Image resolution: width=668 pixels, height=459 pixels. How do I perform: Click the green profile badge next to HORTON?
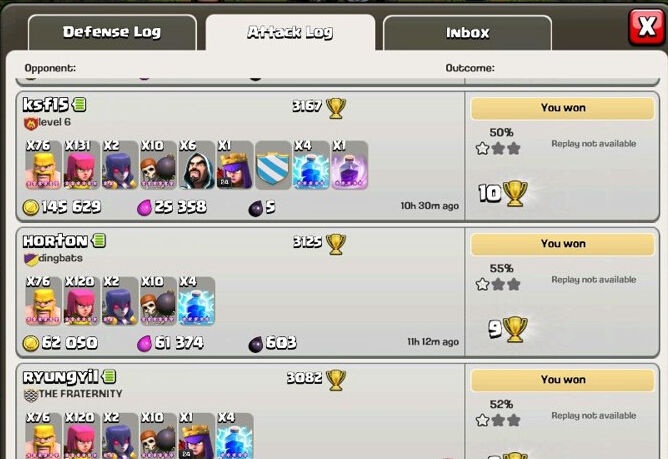pyautogui.click(x=99, y=241)
